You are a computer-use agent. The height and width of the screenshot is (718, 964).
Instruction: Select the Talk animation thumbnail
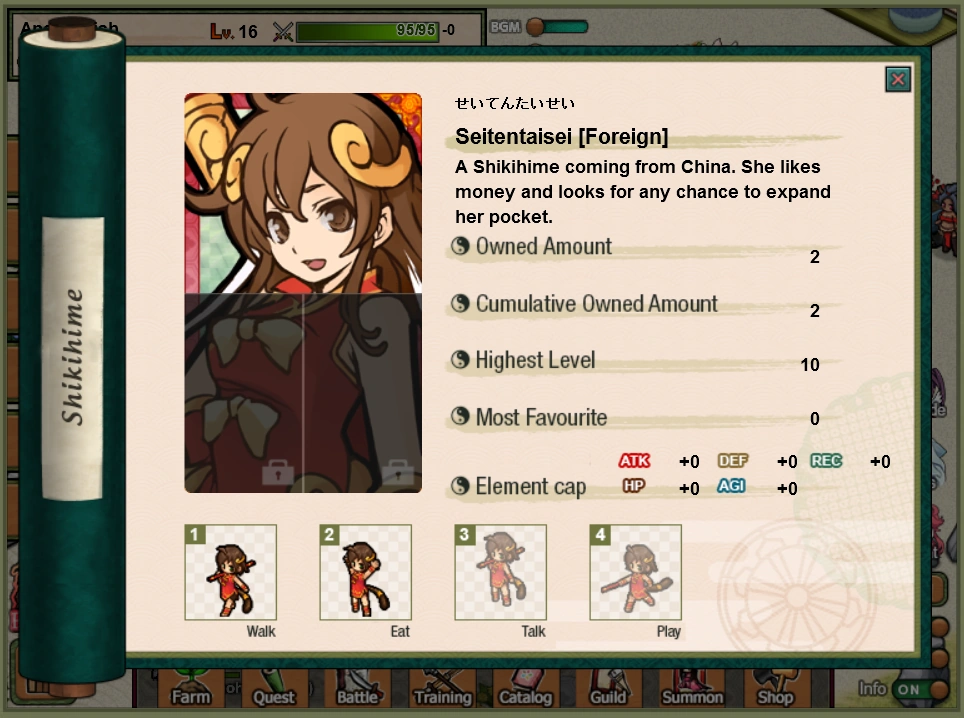pos(500,572)
